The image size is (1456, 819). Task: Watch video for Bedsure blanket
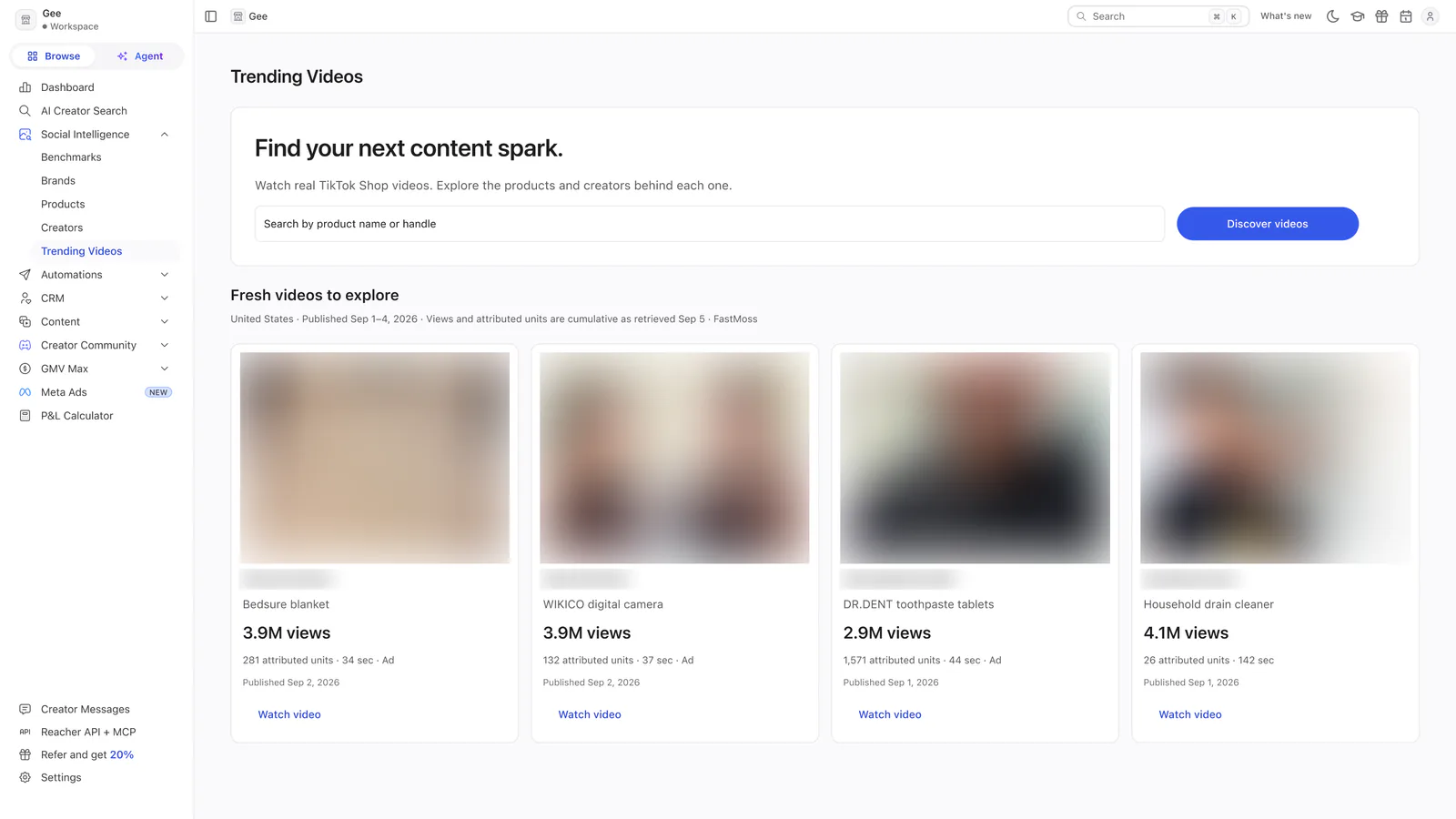pos(289,714)
